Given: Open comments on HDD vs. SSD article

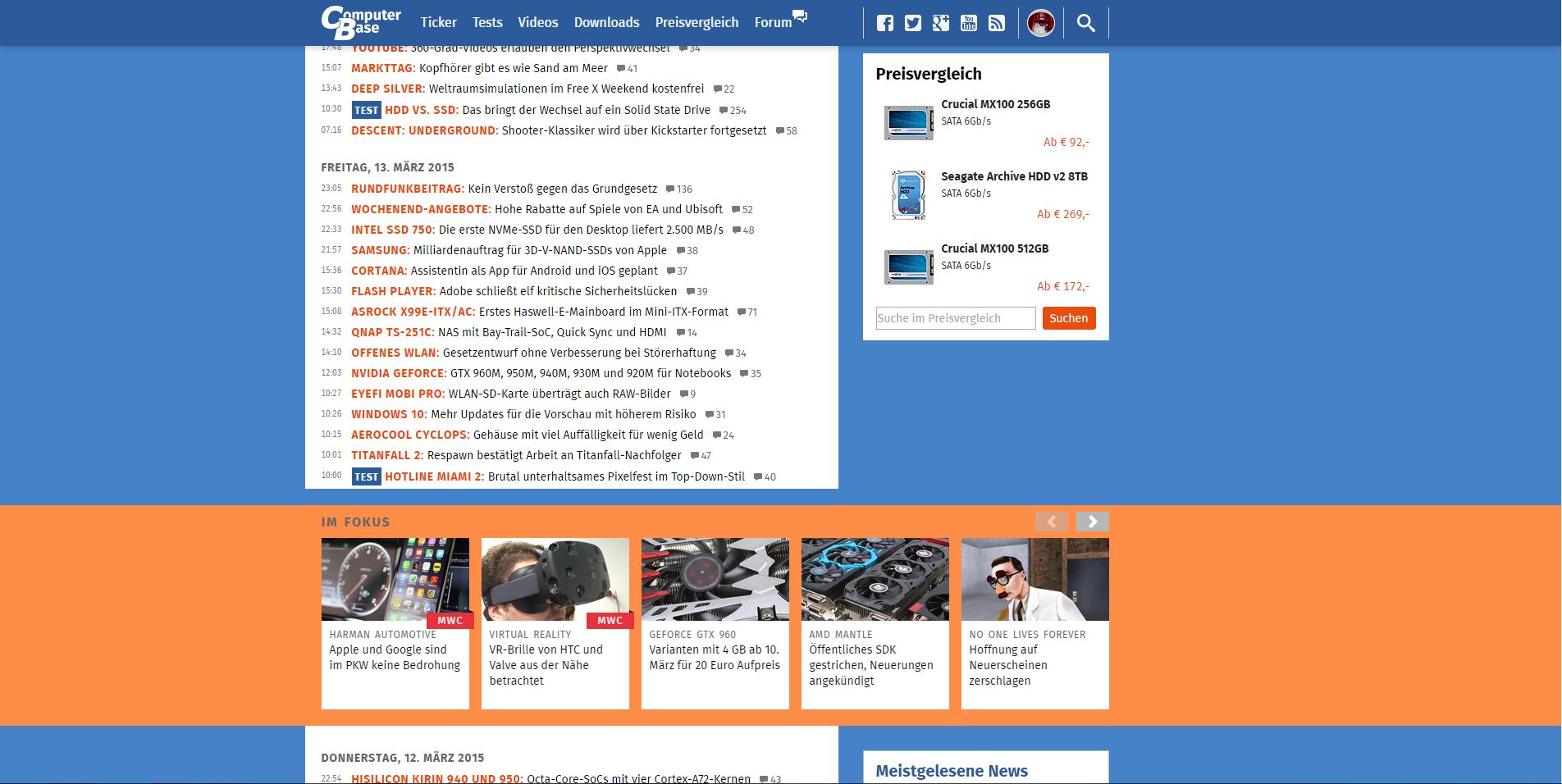Looking at the screenshot, I should click(733, 110).
